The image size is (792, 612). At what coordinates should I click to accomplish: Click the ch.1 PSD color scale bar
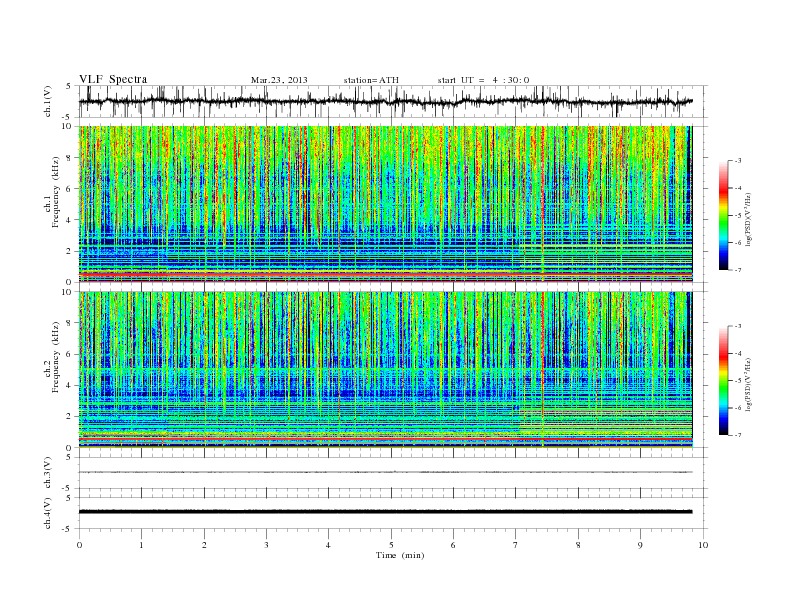tap(724, 215)
